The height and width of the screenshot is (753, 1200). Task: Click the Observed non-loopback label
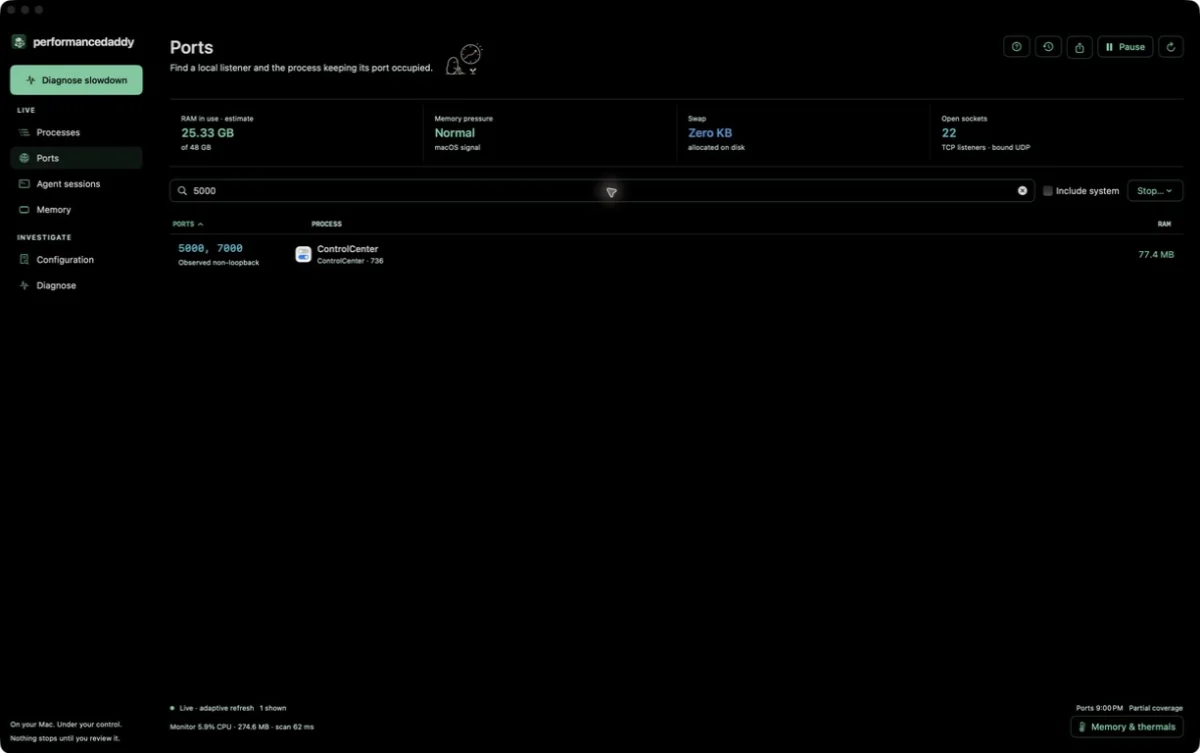pyautogui.click(x=218, y=263)
